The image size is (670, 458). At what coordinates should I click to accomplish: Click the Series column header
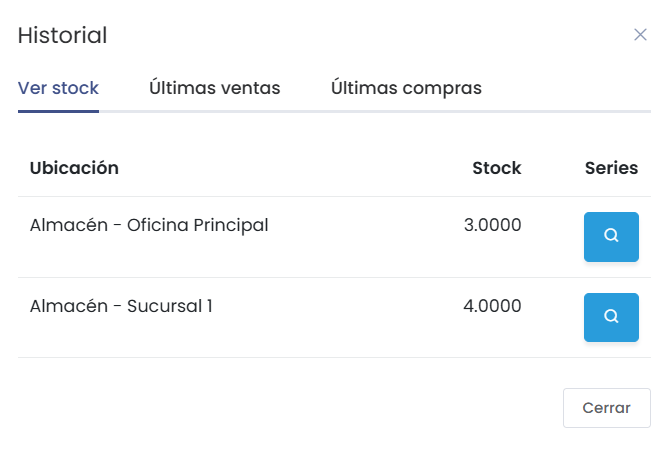click(611, 168)
